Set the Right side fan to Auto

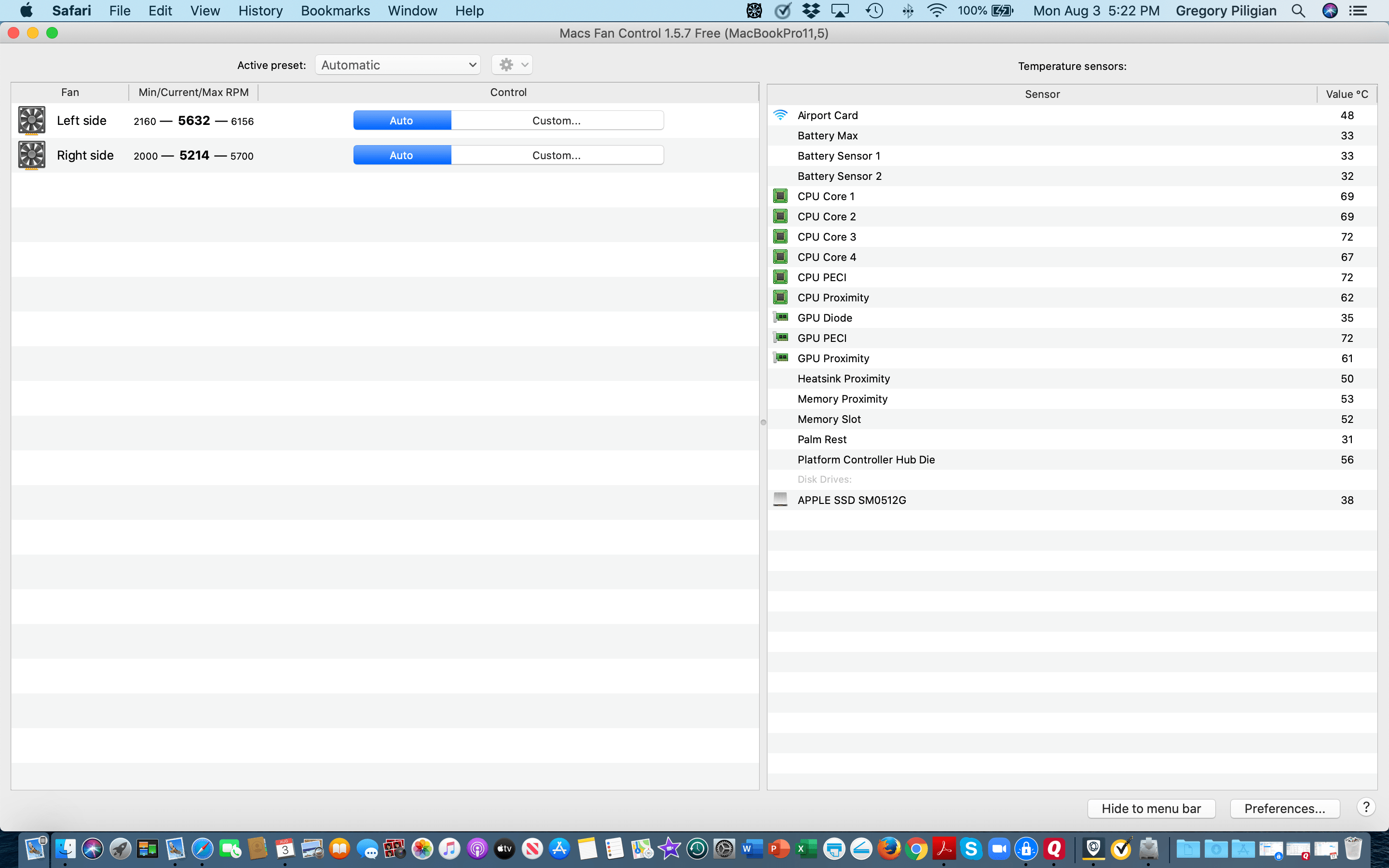coord(402,155)
